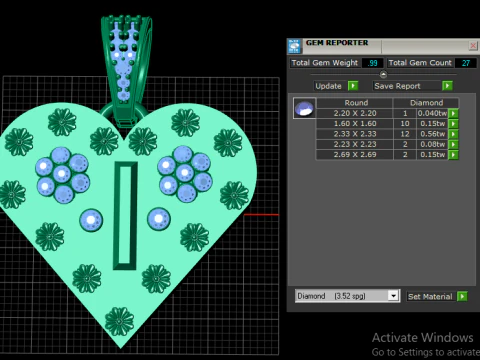480x360 pixels.
Task: Click the Total Gem Count label
Action: click(420, 63)
